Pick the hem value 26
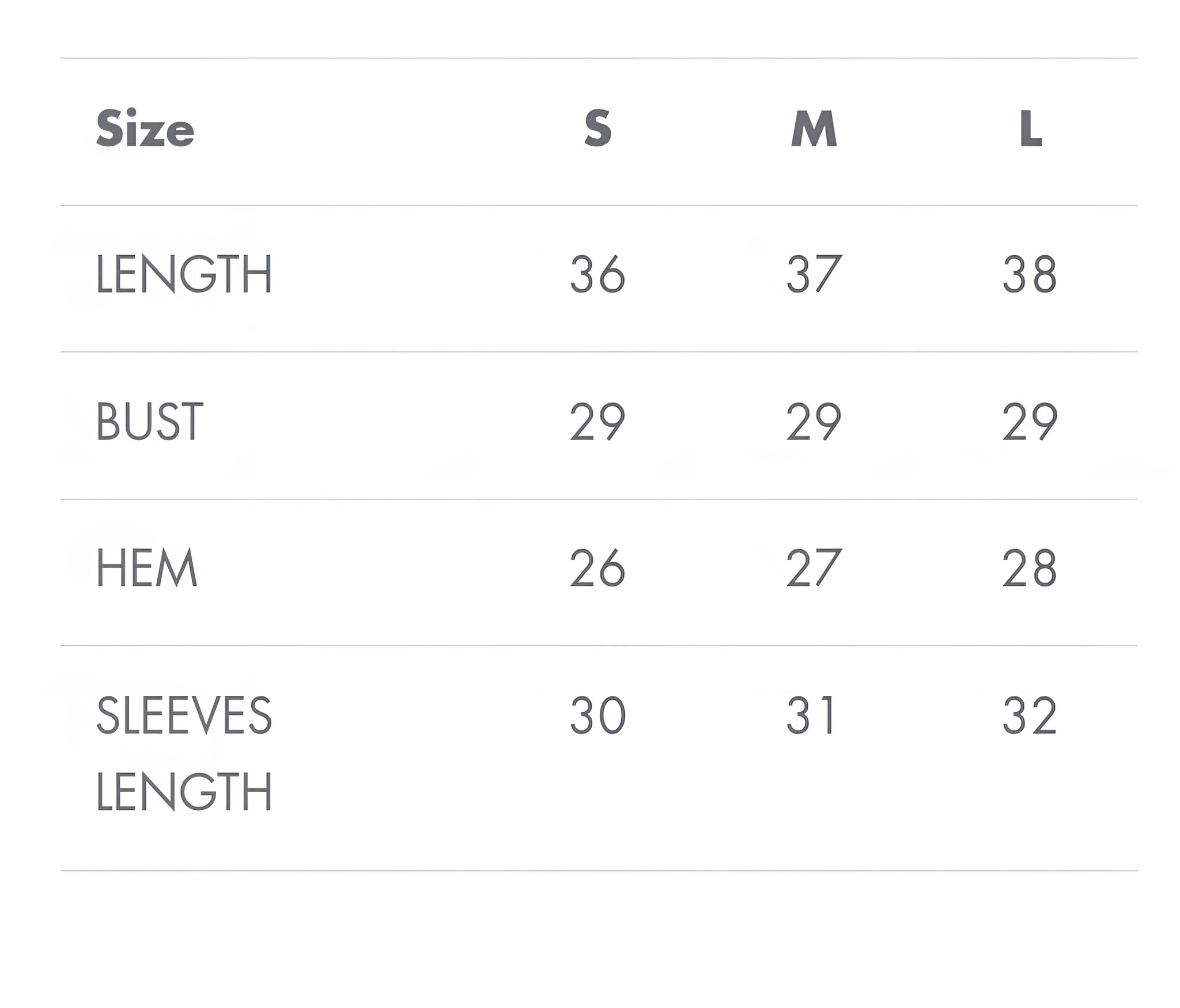 (597, 568)
